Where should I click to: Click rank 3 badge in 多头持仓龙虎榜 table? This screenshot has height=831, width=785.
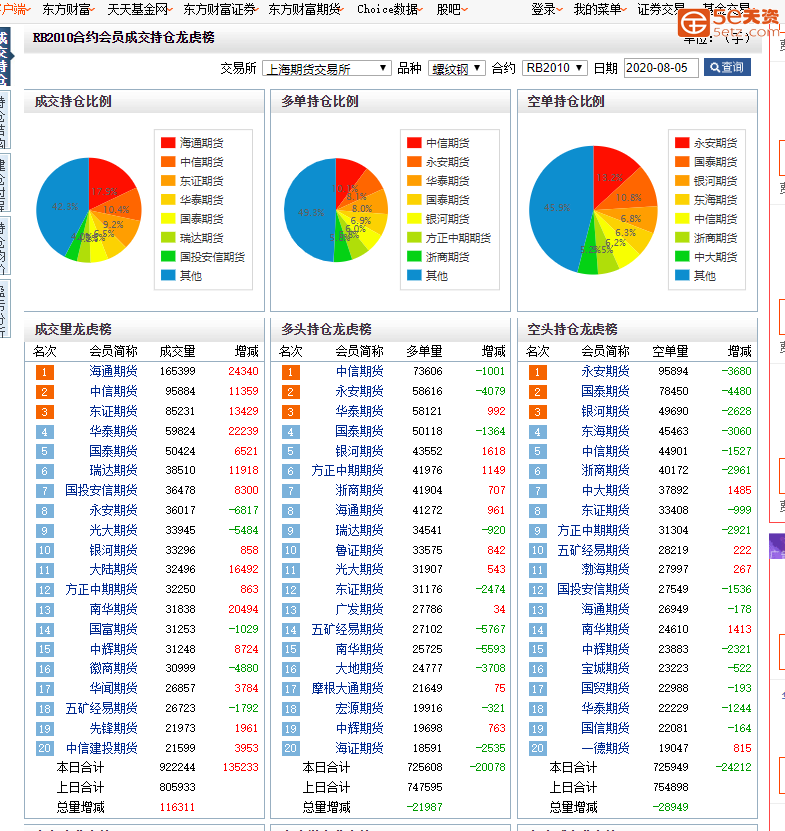point(290,411)
